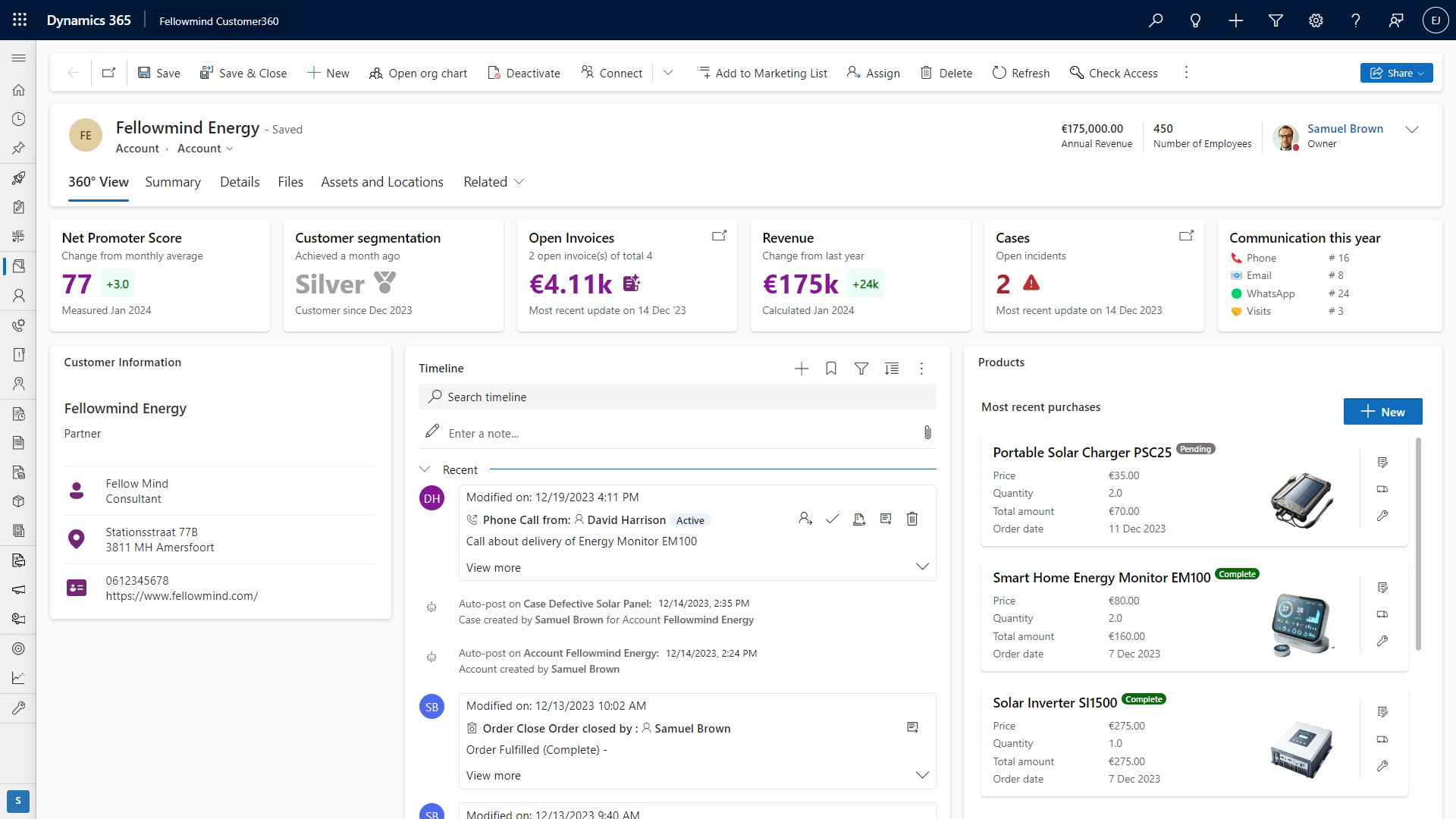Expand the header chevron next to Samuel Brown
This screenshot has height=819, width=1456.
1411,130
